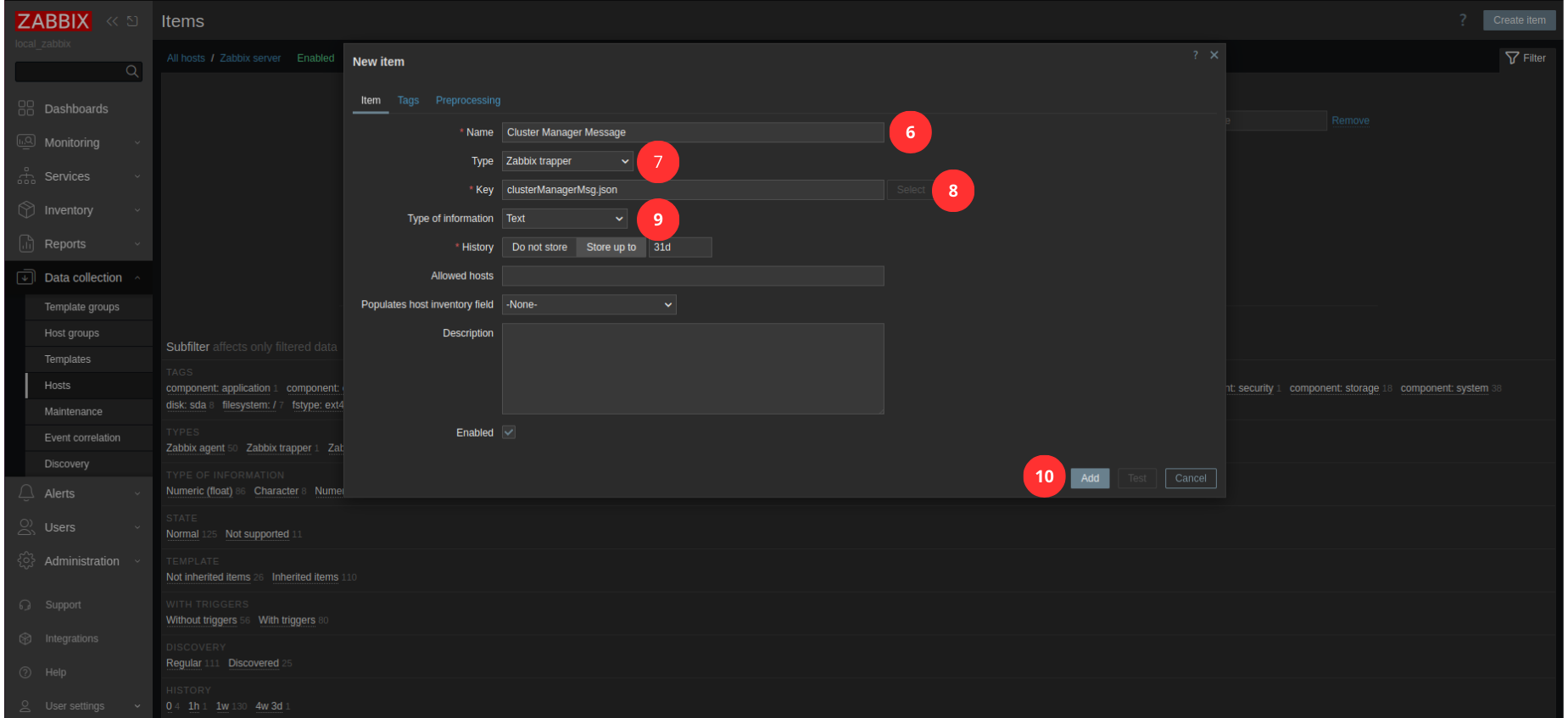This screenshot has width=1568, height=718.
Task: Click the Alerts bell icon
Action: pos(26,493)
